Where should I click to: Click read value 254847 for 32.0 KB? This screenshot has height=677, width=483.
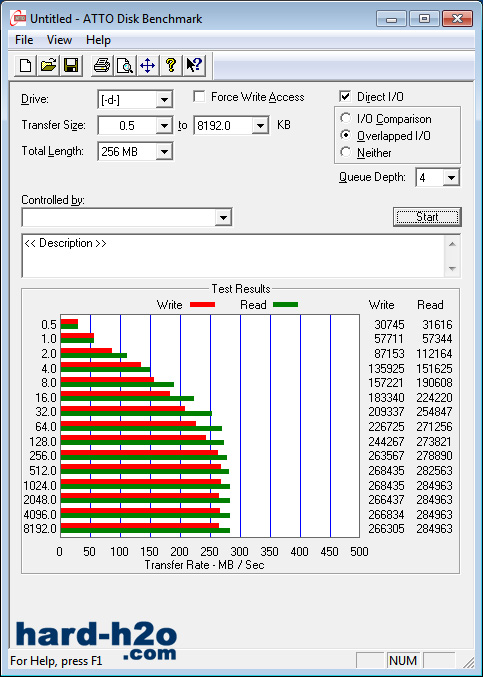point(434,412)
